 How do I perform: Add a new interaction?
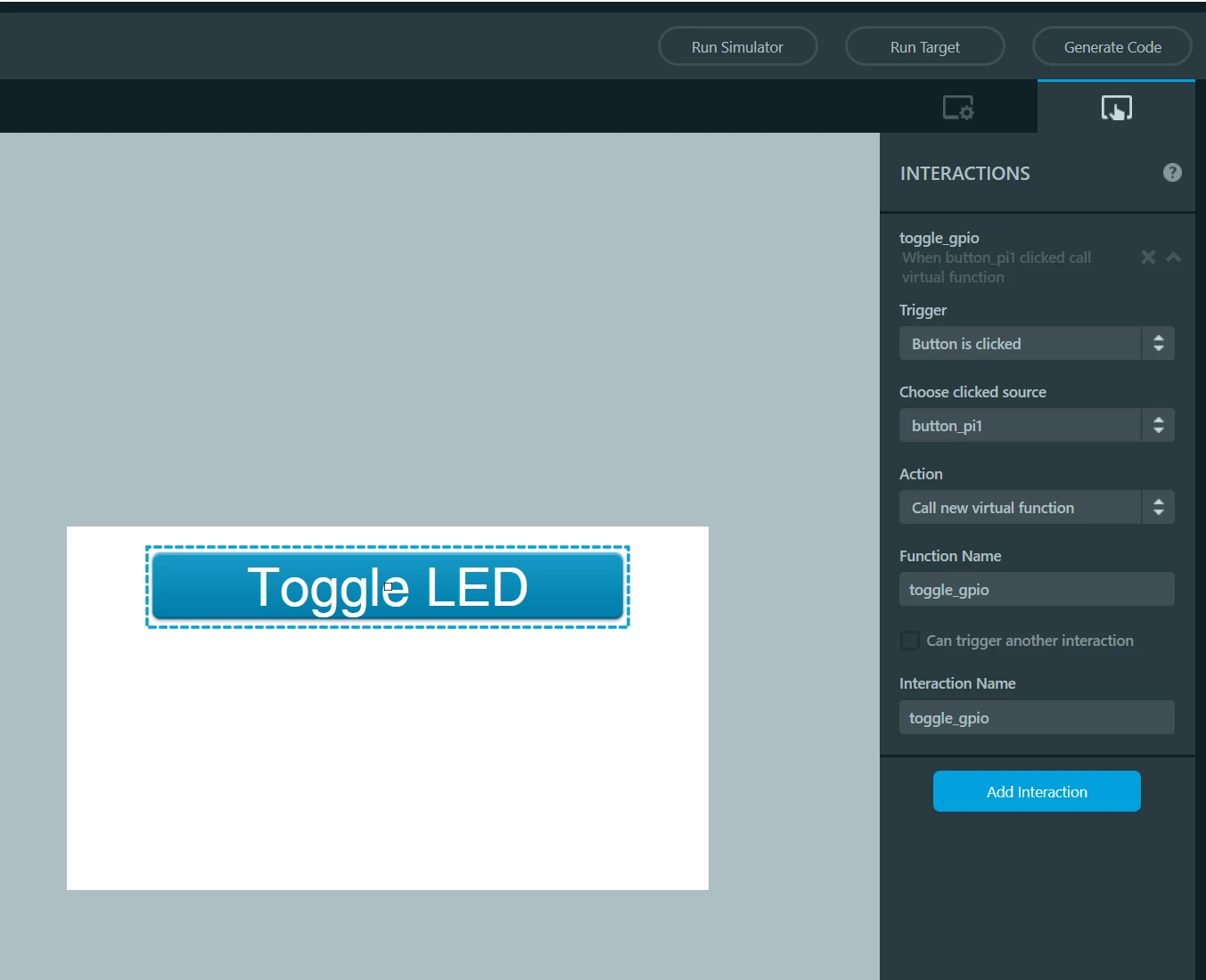tap(1037, 791)
